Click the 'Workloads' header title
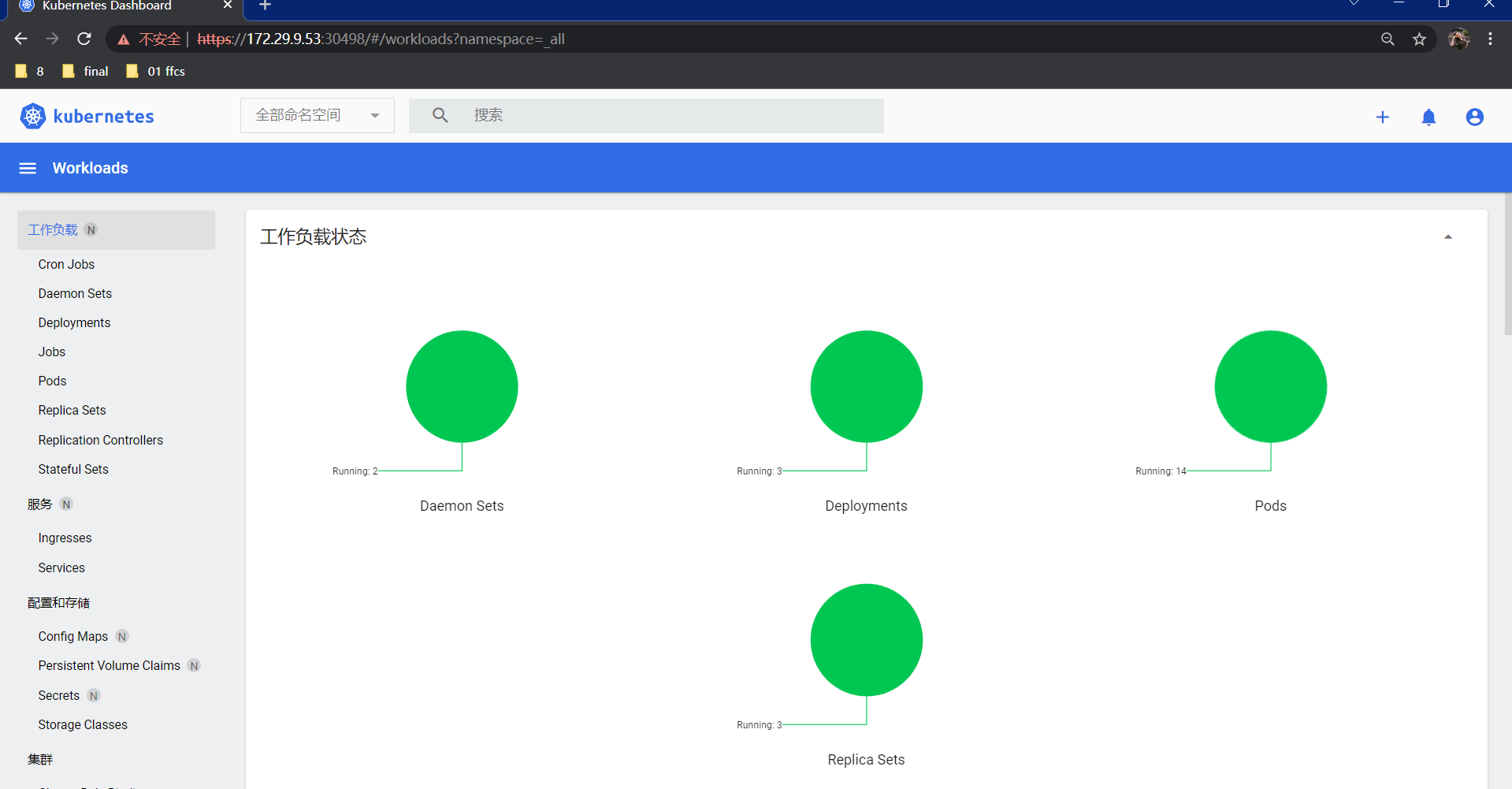This screenshot has height=789, width=1512. [x=91, y=168]
